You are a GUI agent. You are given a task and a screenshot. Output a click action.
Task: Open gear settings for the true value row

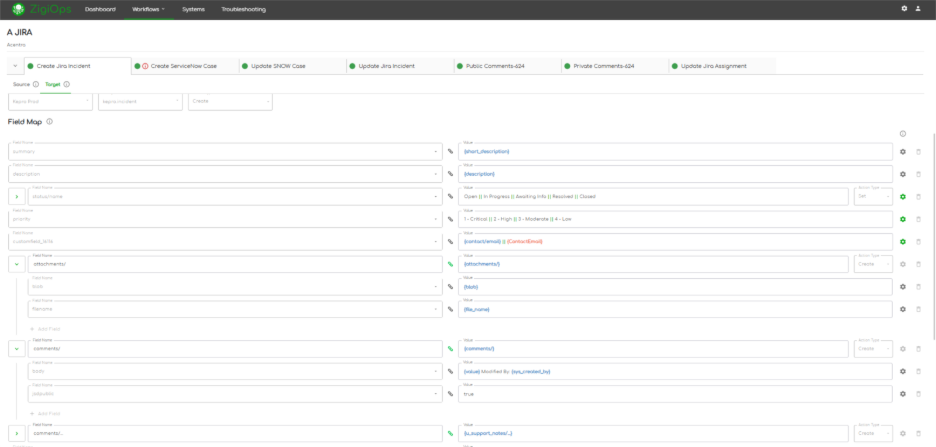click(903, 394)
